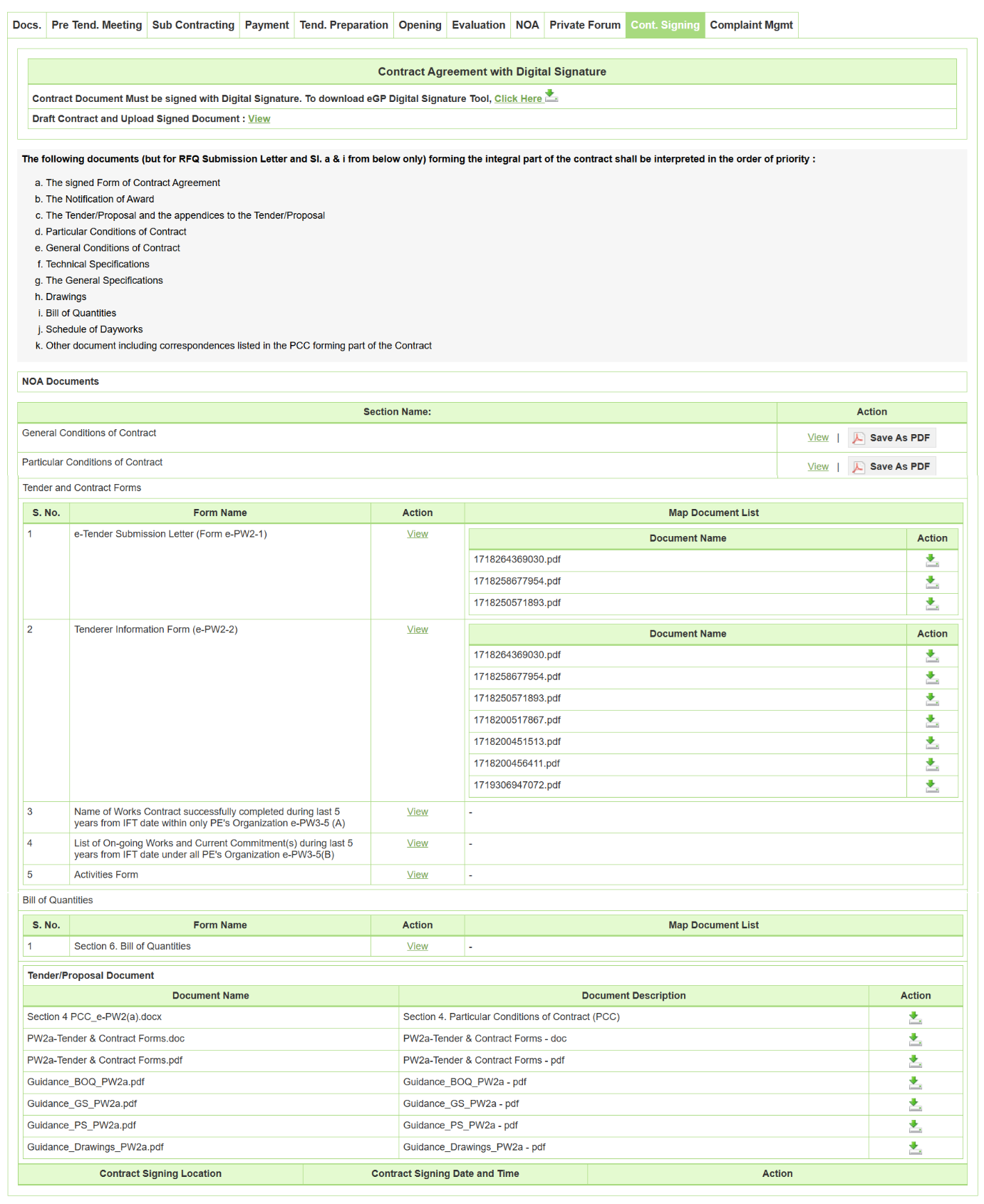Viewport: 984px width, 1204px height.
Task: Download the 1718200517867.pdf document
Action: tap(932, 721)
